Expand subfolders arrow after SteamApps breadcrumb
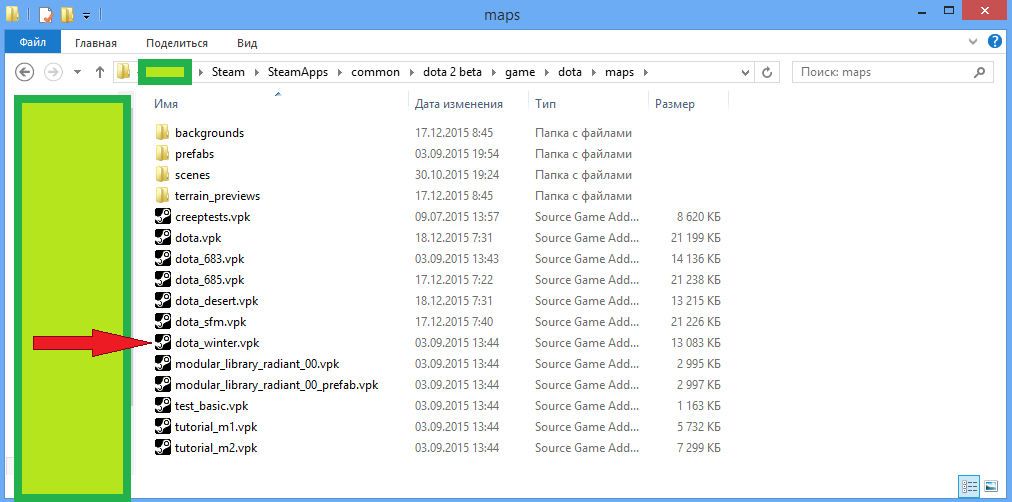The image size is (1012, 502). (x=339, y=72)
